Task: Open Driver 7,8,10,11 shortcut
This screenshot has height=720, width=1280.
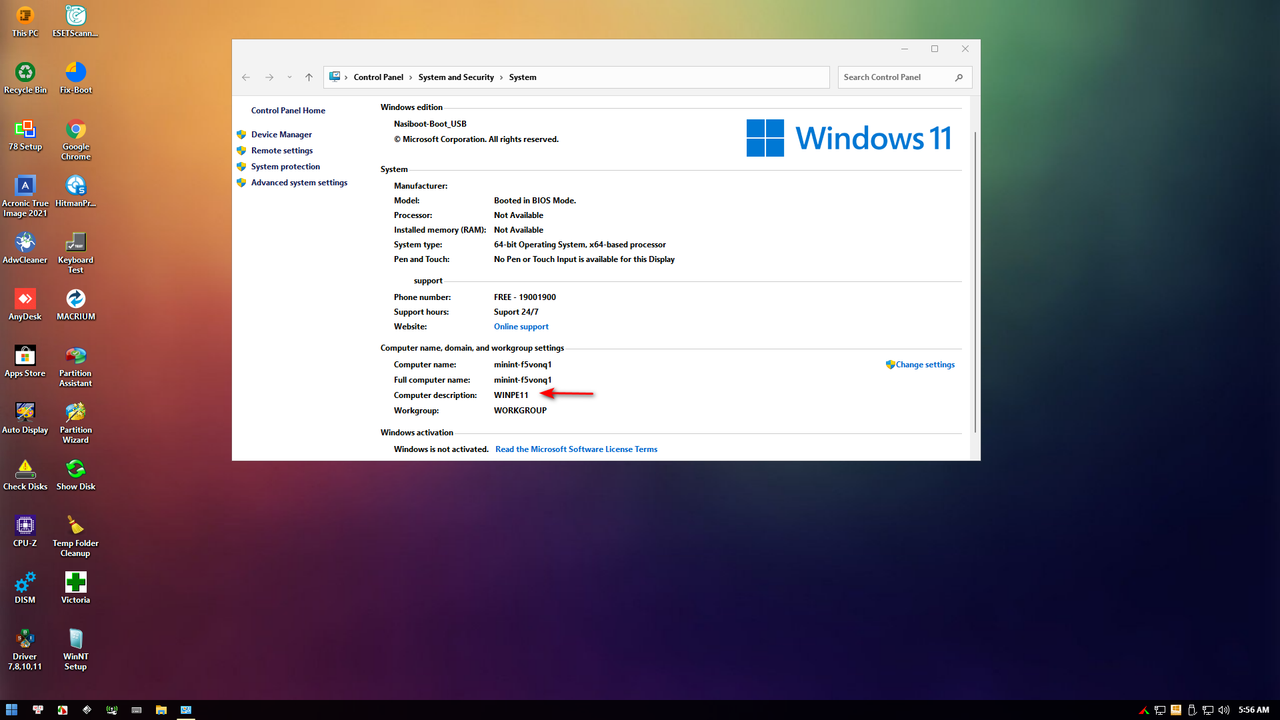Action: tap(25, 651)
